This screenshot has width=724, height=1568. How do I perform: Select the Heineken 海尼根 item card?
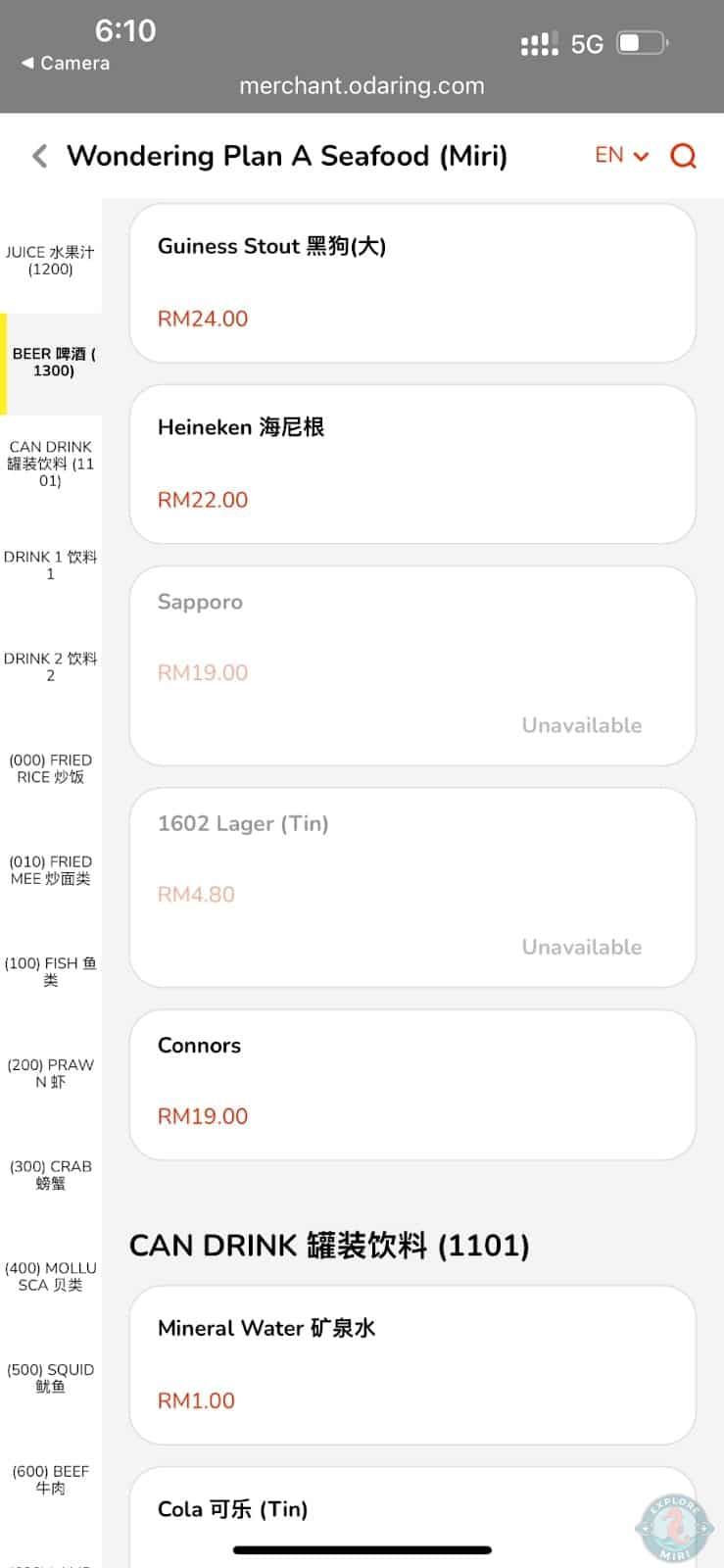(412, 464)
